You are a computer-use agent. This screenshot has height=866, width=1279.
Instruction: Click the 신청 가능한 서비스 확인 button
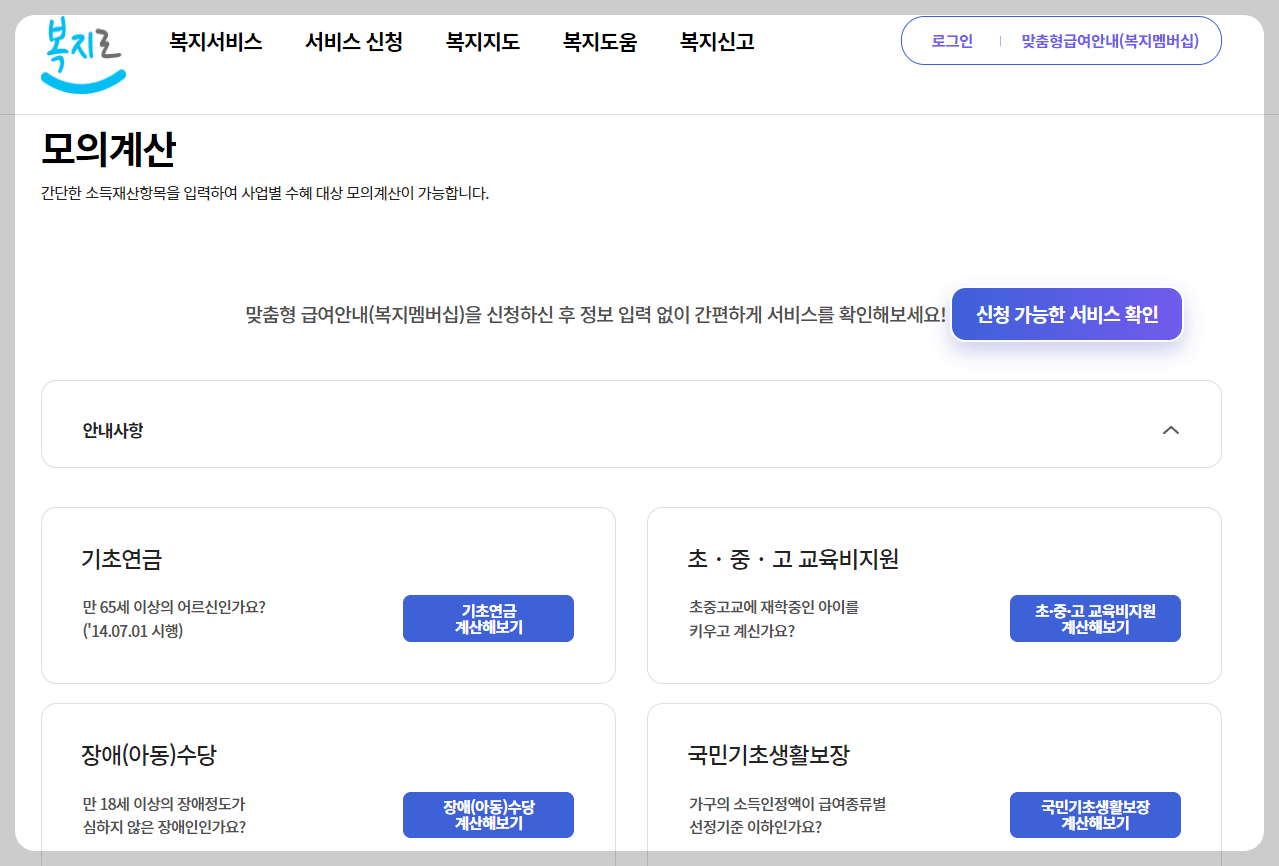point(1066,313)
